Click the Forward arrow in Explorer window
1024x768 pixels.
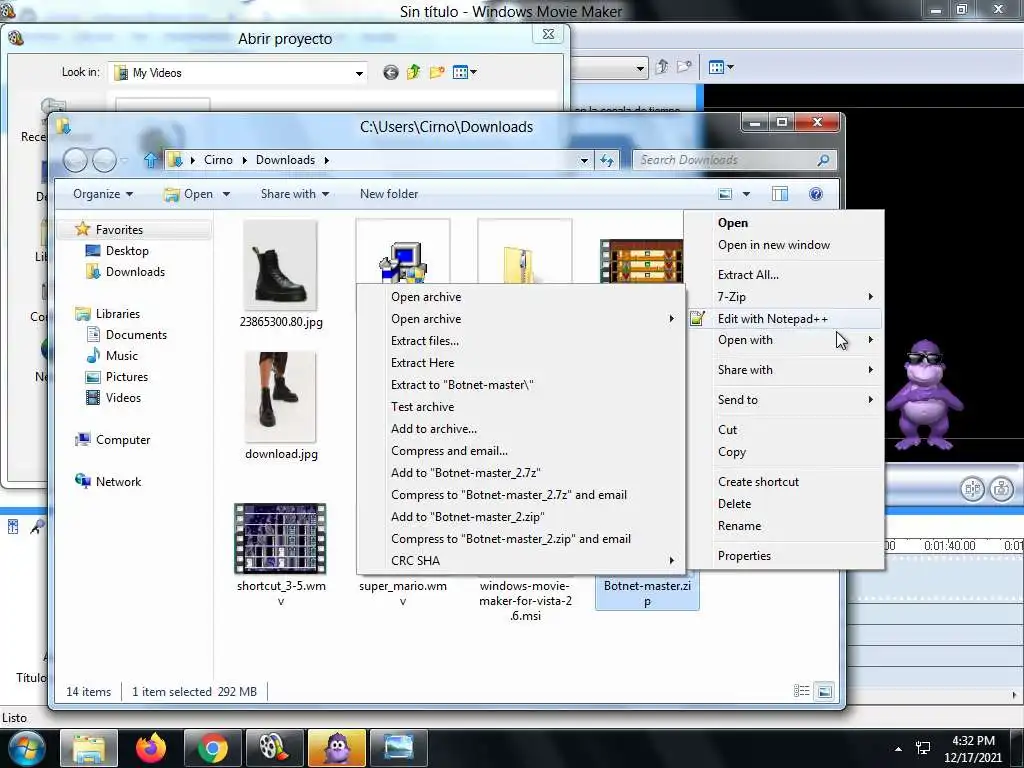pyautogui.click(x=104, y=160)
